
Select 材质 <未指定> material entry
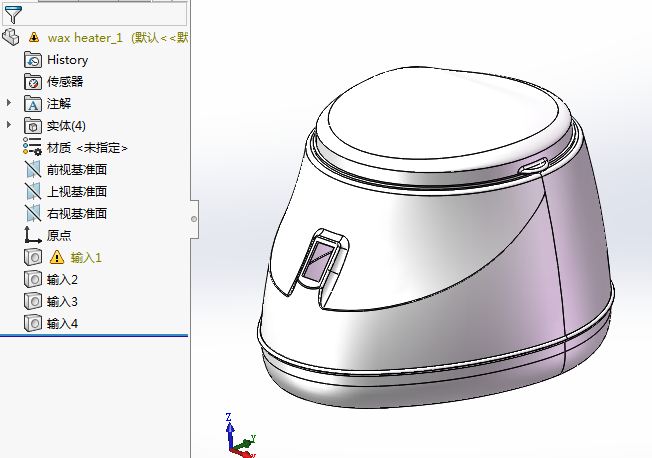[x=87, y=148]
